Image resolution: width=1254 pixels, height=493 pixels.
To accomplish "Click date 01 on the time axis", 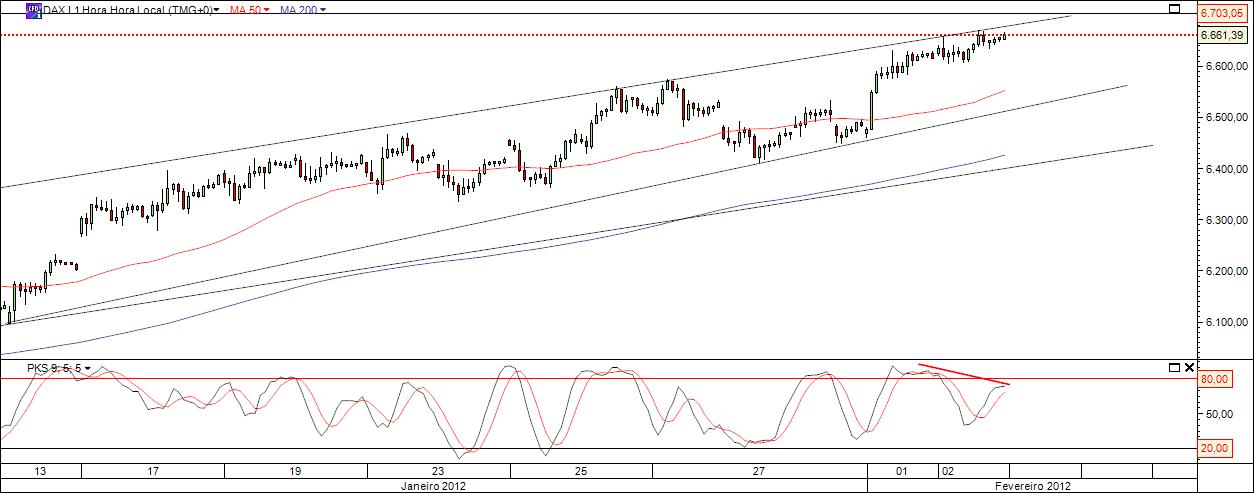I will coord(901,470).
